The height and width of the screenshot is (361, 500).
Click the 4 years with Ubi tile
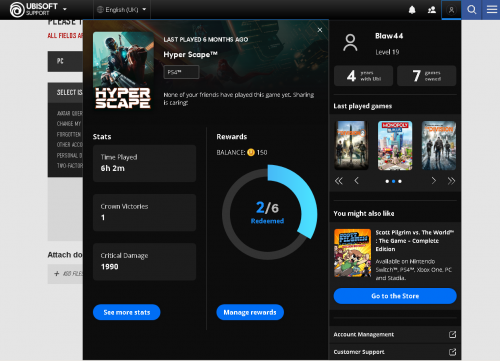point(364,76)
